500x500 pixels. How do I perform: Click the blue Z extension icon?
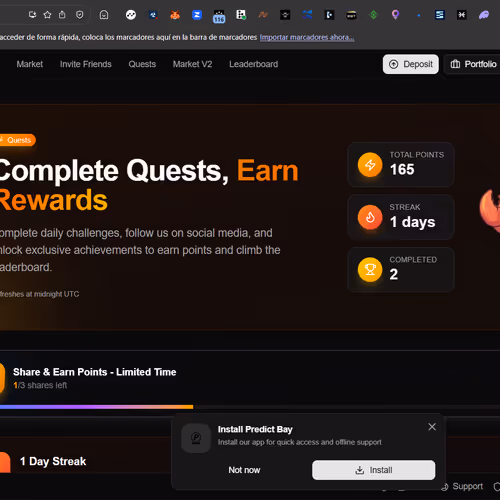click(x=197, y=15)
